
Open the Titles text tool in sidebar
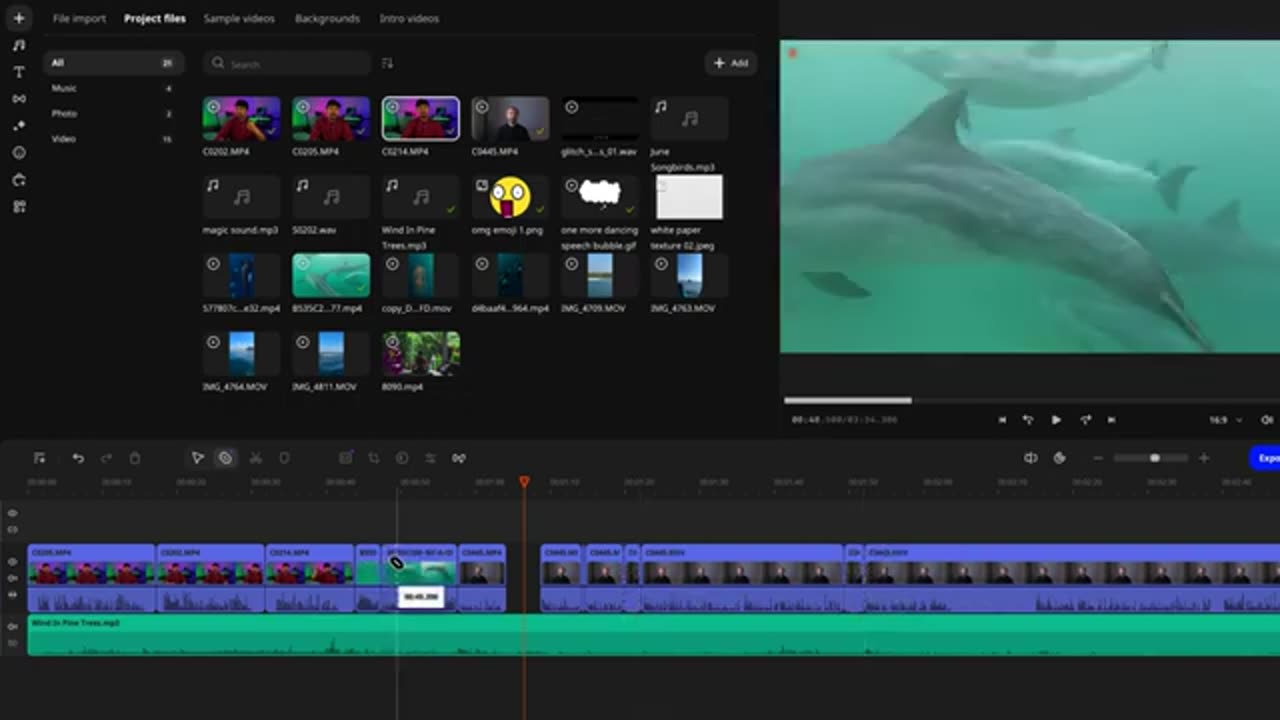[19, 72]
